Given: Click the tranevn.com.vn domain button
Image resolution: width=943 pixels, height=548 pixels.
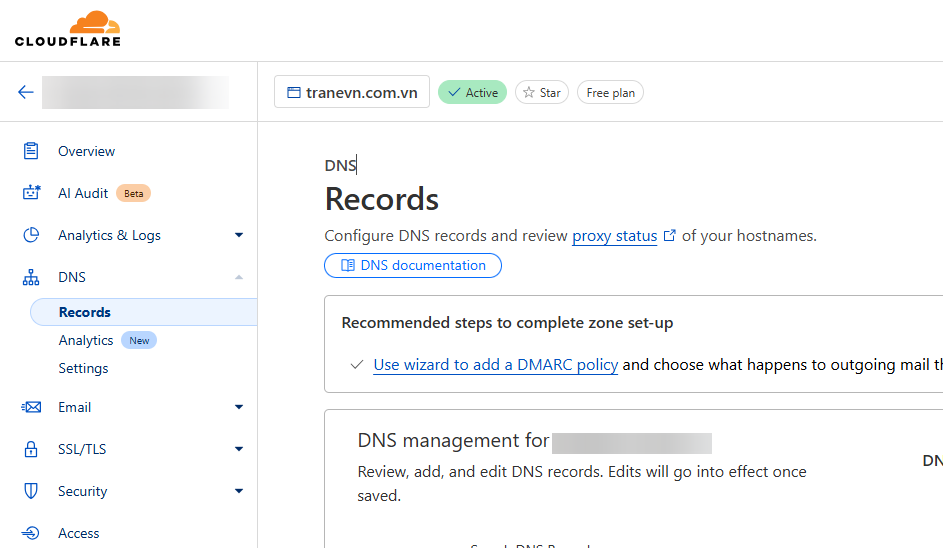Looking at the screenshot, I should pos(352,92).
